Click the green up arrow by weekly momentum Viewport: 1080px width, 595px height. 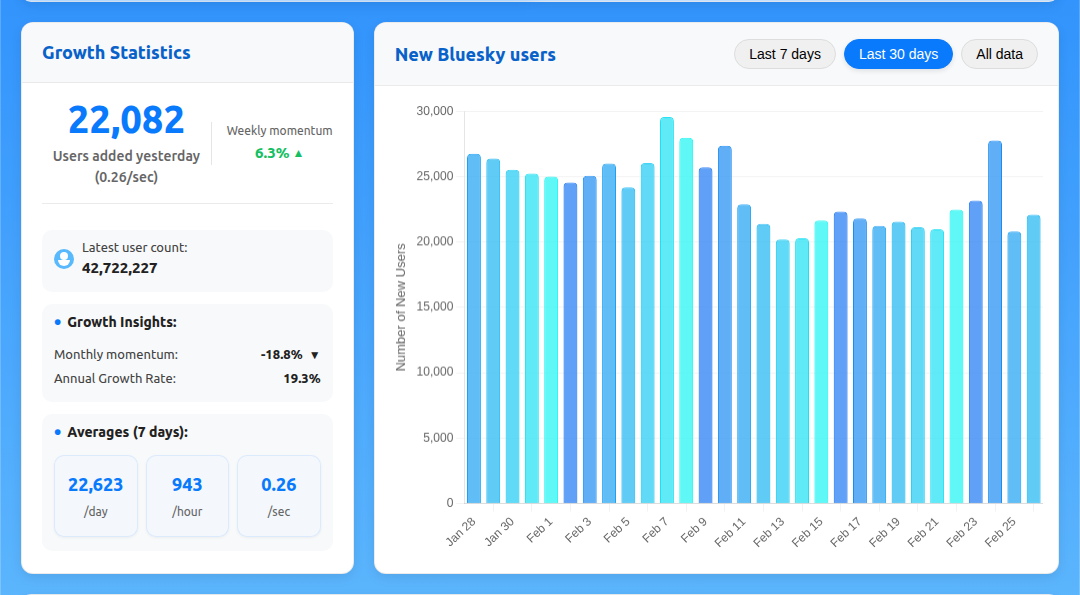(298, 154)
